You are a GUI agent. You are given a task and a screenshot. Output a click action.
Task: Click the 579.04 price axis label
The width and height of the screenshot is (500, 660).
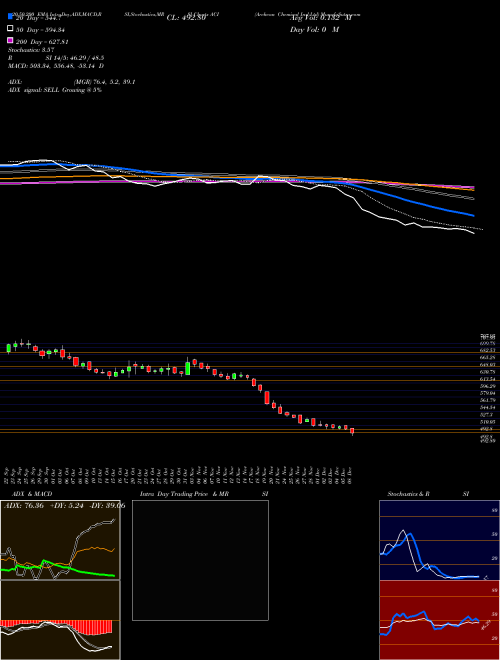pyautogui.click(x=487, y=393)
